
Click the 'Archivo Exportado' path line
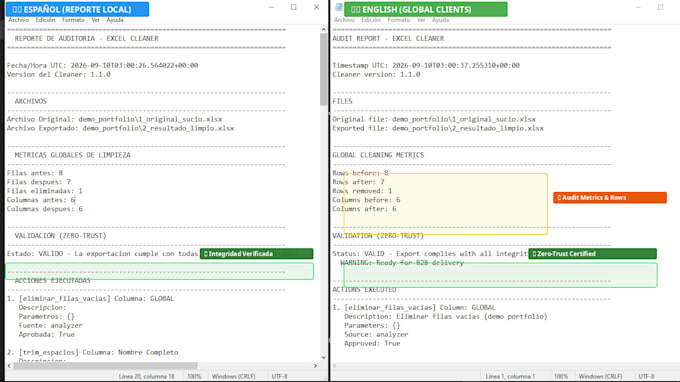click(x=121, y=128)
